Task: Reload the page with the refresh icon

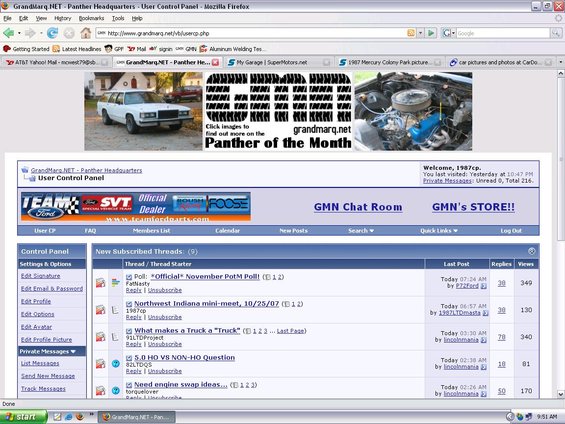Action: point(52,33)
